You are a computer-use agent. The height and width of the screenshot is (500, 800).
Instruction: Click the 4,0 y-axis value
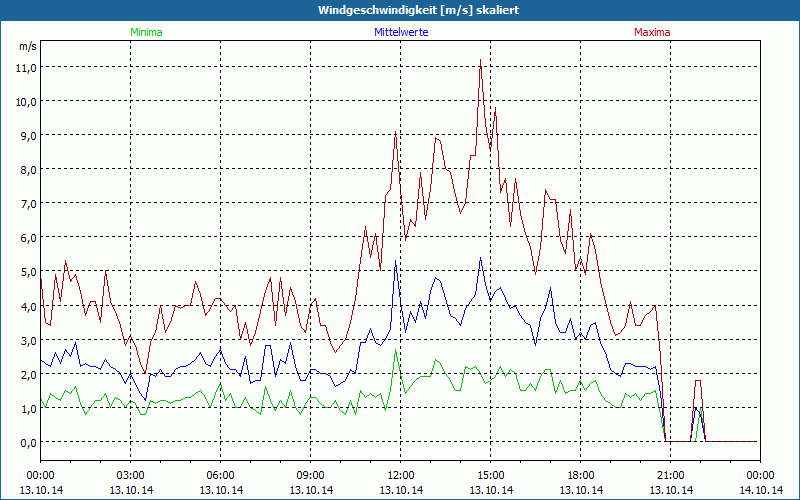point(30,306)
